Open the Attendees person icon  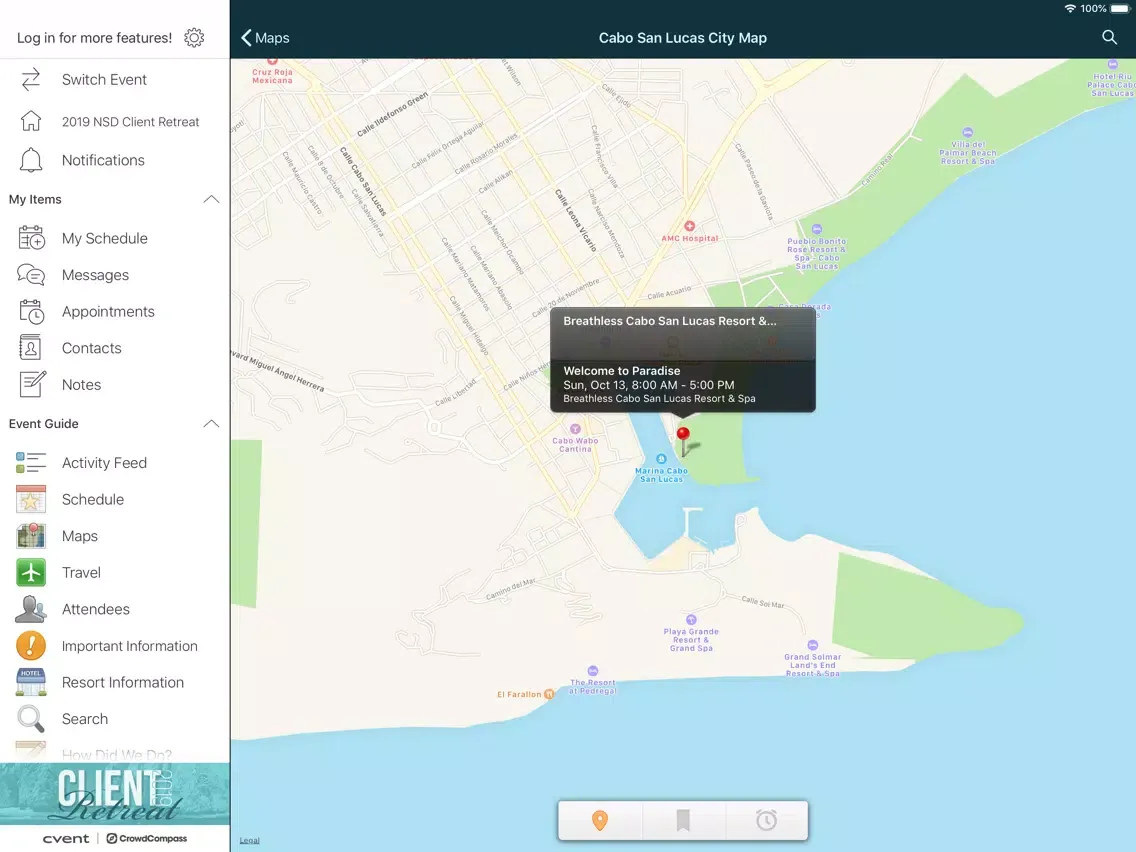(x=31, y=609)
